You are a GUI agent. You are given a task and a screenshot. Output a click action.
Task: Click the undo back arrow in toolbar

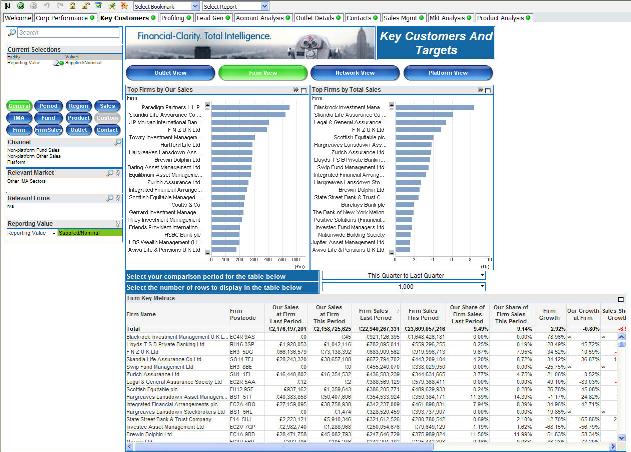coord(47,6)
